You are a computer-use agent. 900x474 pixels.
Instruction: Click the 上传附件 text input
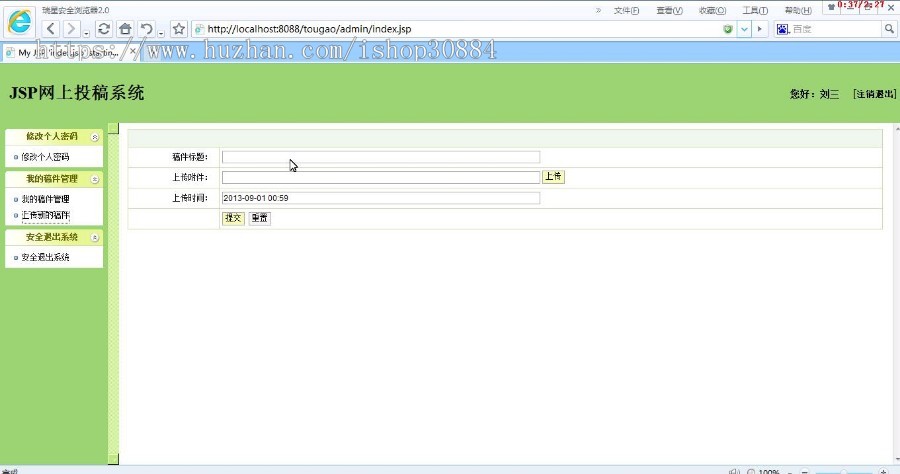381,177
